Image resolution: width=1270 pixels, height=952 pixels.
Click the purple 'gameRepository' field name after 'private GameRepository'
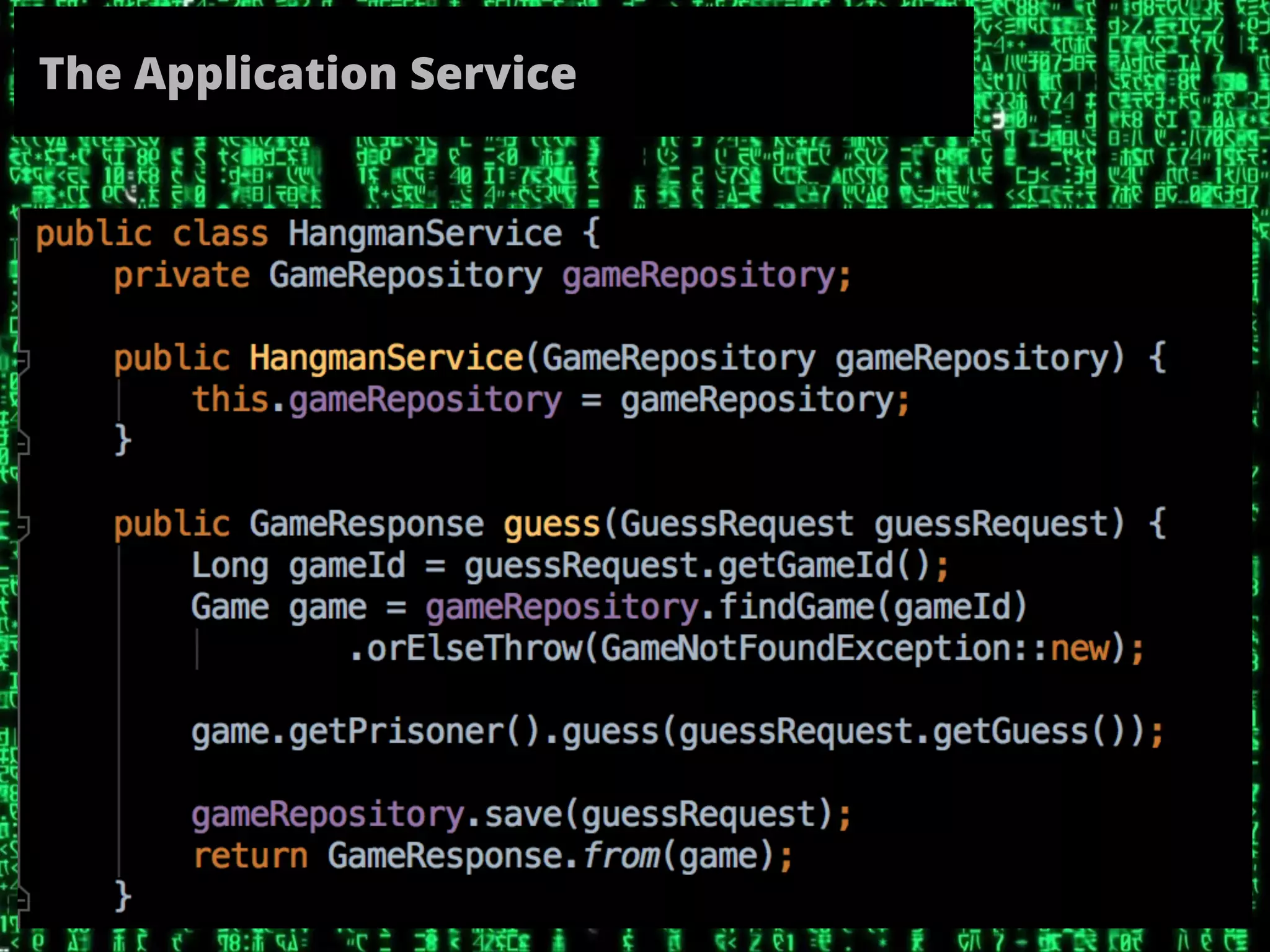point(699,276)
